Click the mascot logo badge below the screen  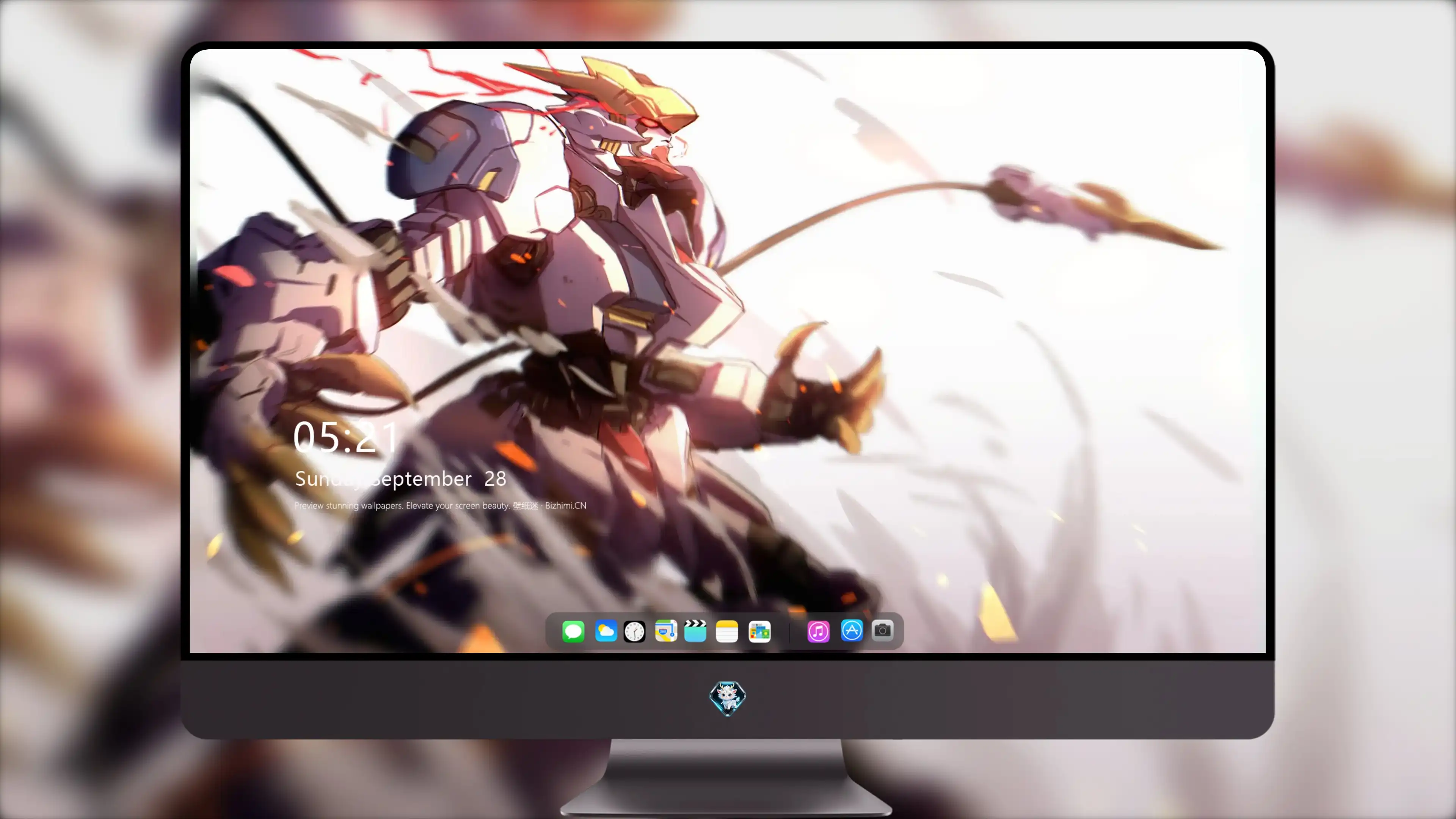728,698
